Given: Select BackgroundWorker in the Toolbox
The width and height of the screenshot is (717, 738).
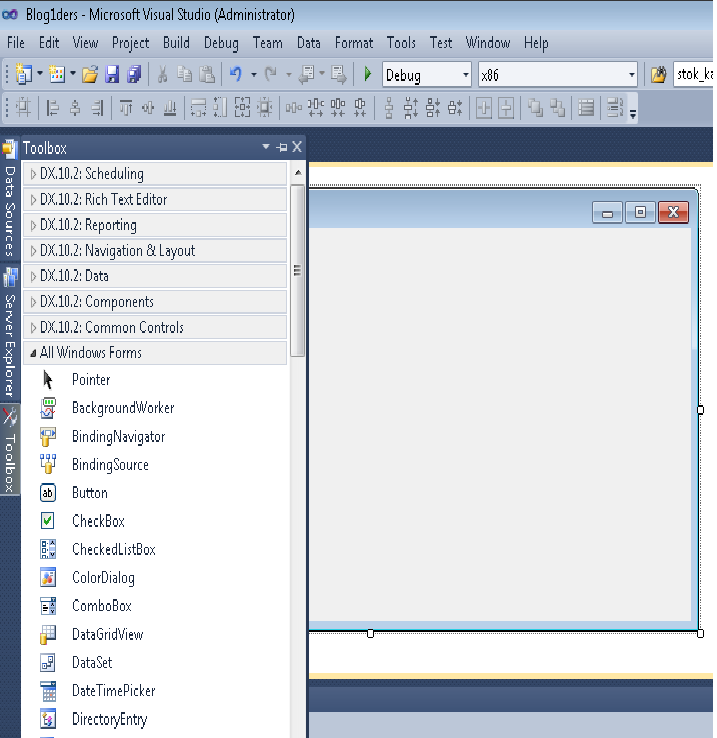Looking at the screenshot, I should point(155,408).
